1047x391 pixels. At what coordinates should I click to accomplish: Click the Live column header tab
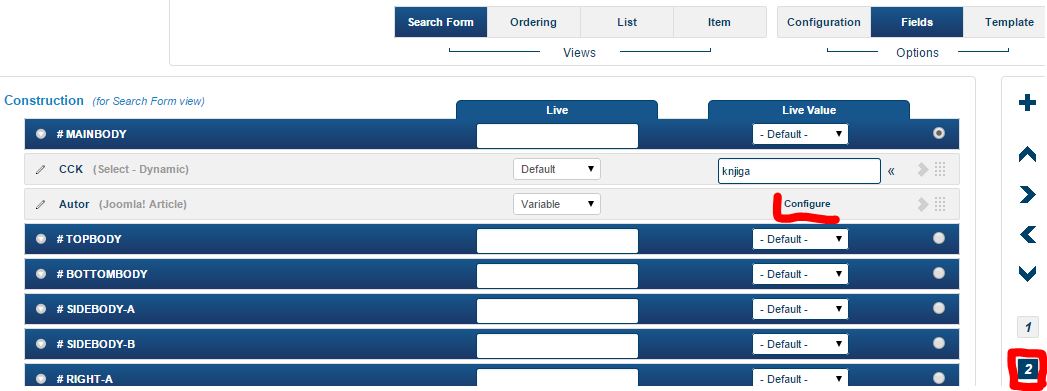coord(557,110)
